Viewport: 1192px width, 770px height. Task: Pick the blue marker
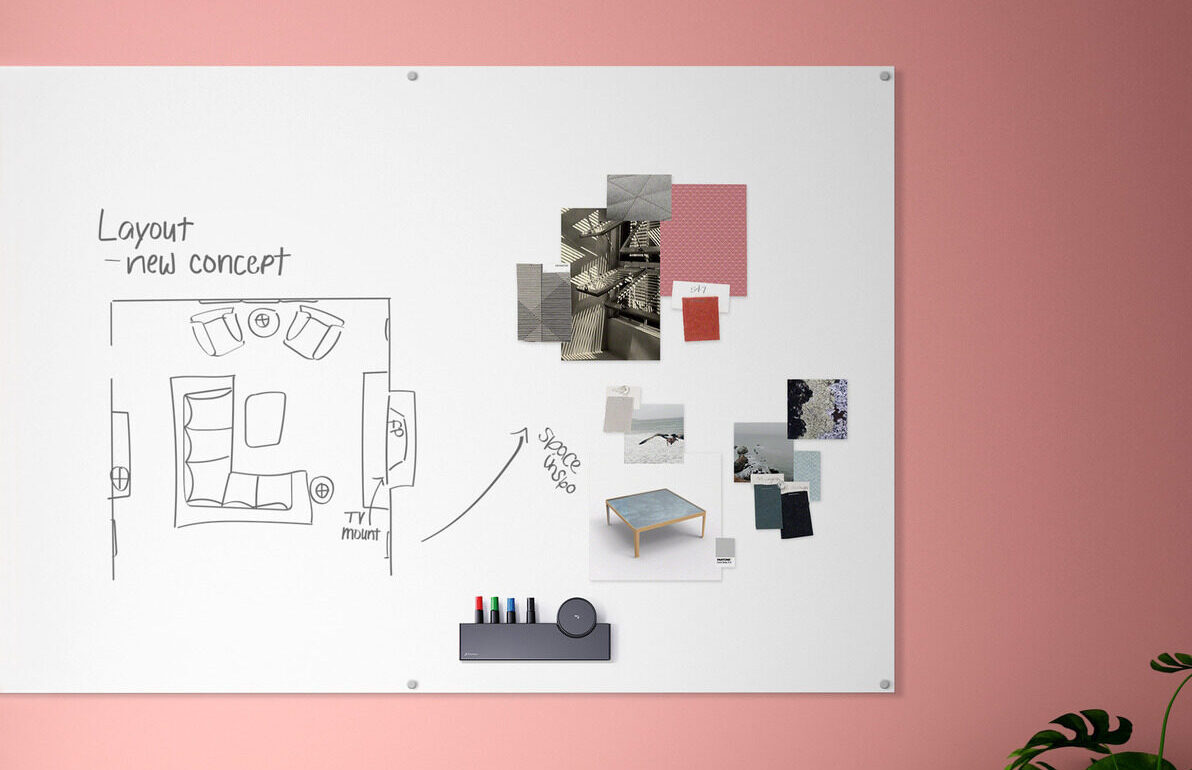[x=511, y=610]
